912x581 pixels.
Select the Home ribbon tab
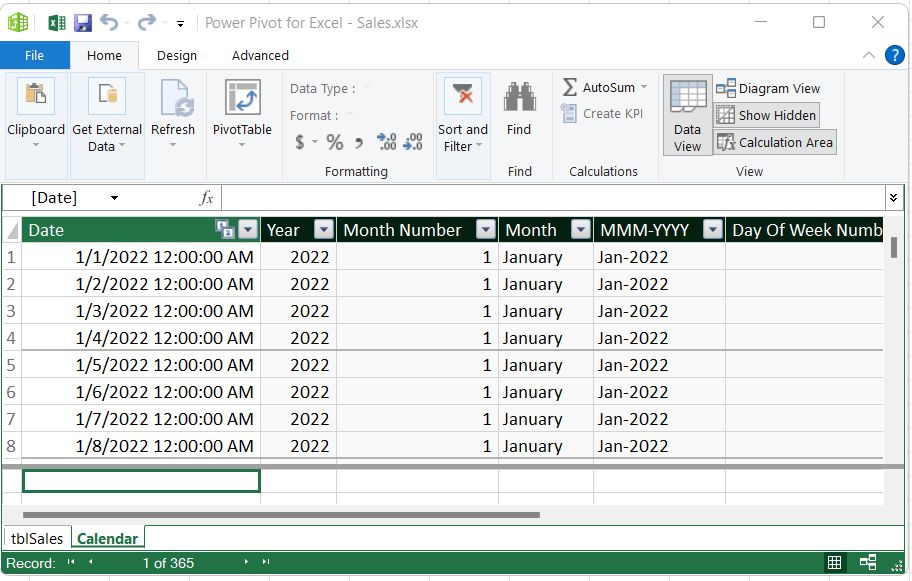click(104, 55)
